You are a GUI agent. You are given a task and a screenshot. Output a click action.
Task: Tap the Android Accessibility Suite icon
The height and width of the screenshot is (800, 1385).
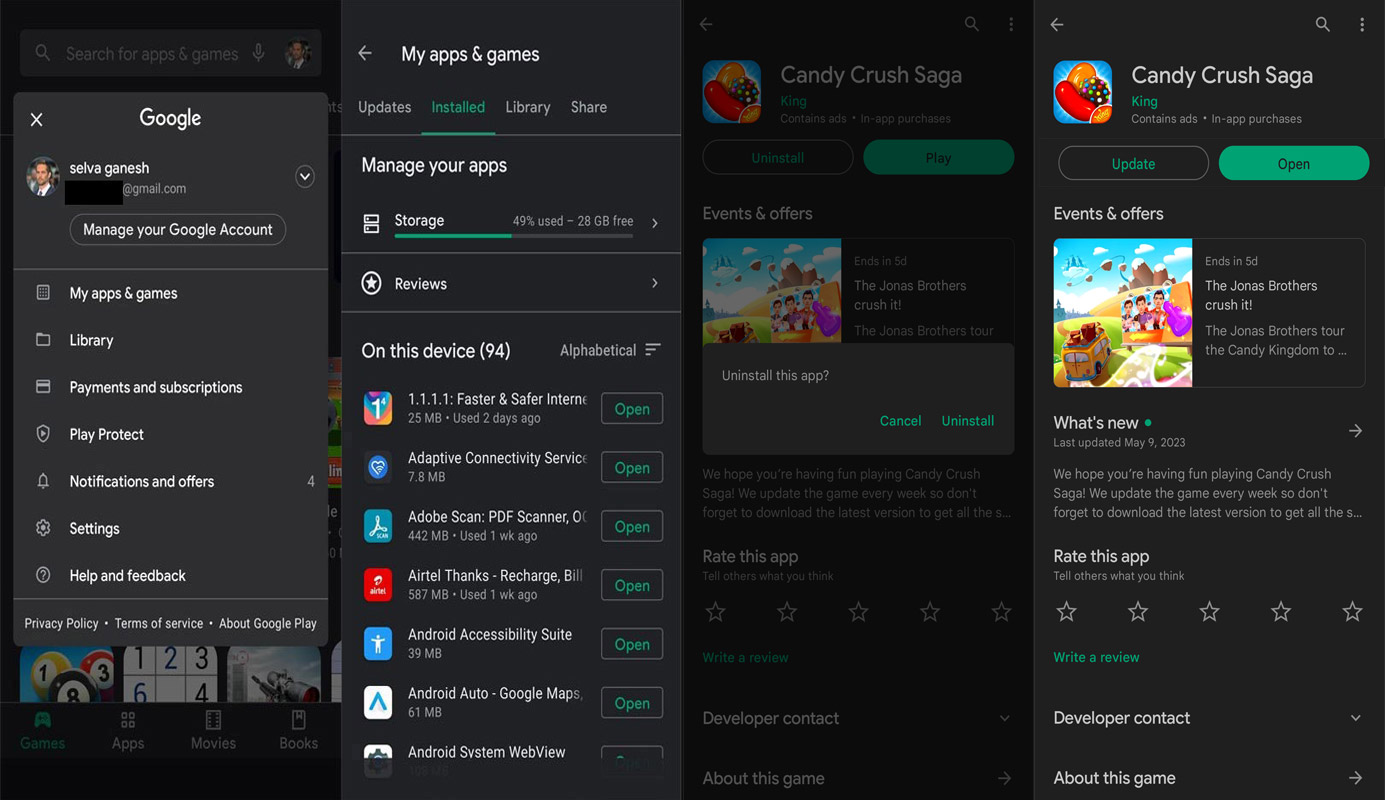pos(378,644)
